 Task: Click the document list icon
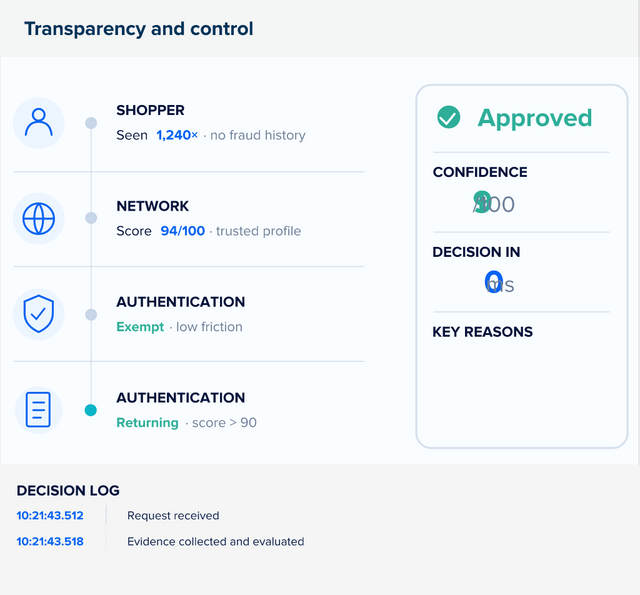pyautogui.click(x=38, y=410)
